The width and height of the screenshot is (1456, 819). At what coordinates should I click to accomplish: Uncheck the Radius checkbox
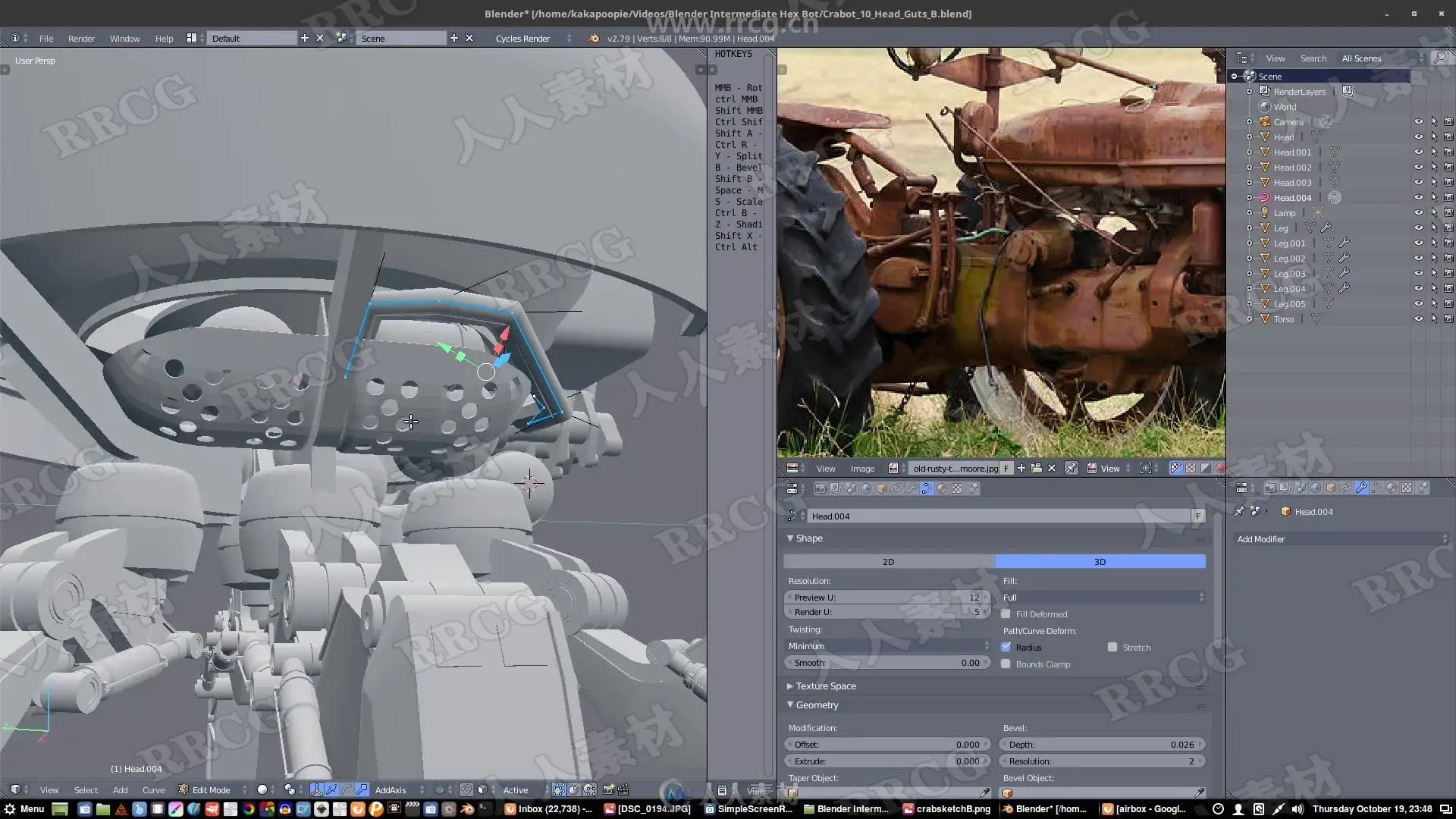1006,648
